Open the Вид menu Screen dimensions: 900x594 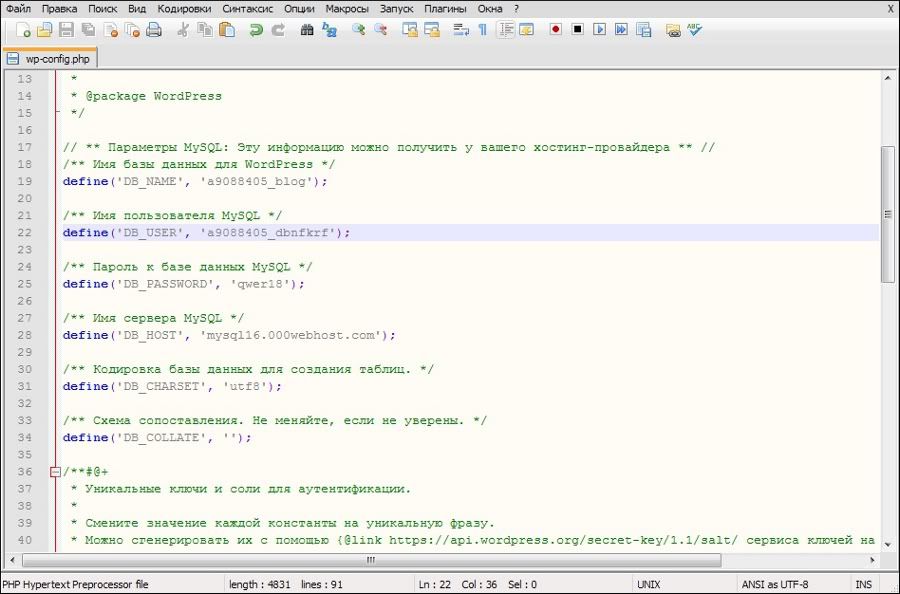[137, 9]
